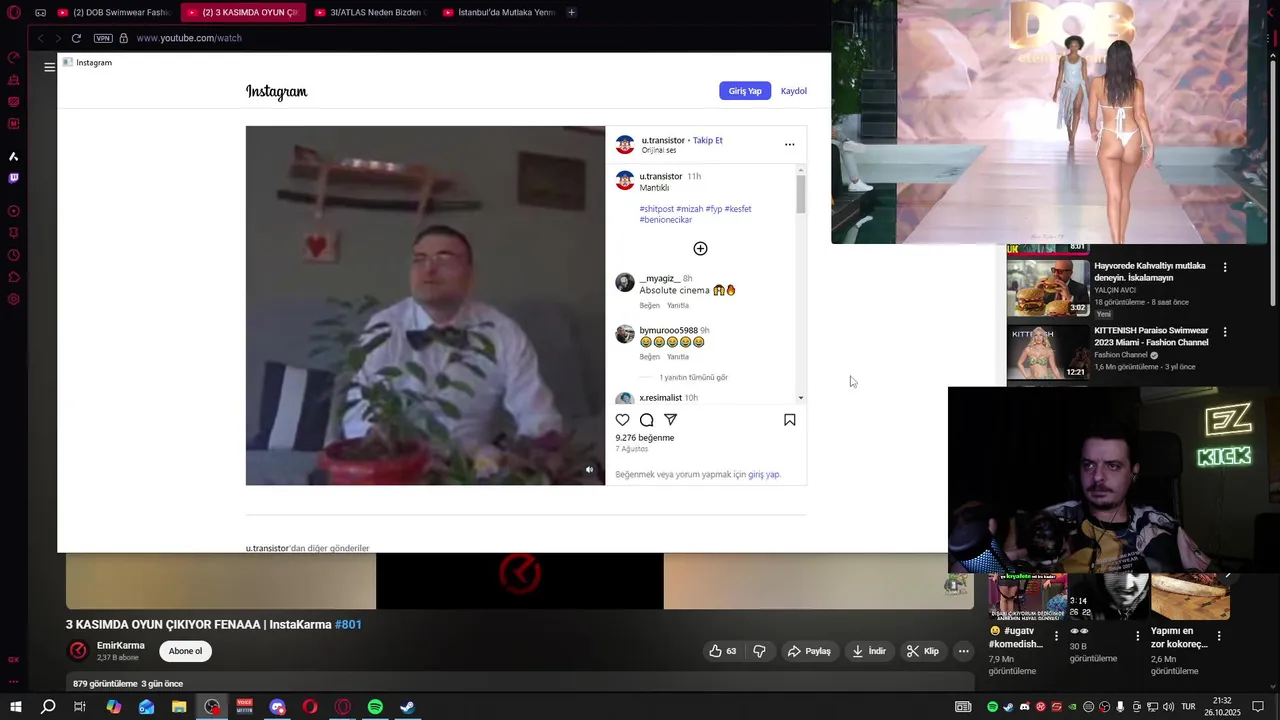Viewport: 1280px width, 720px height.
Task: Open Twitch panel in Opera sidebar
Action: click(14, 178)
